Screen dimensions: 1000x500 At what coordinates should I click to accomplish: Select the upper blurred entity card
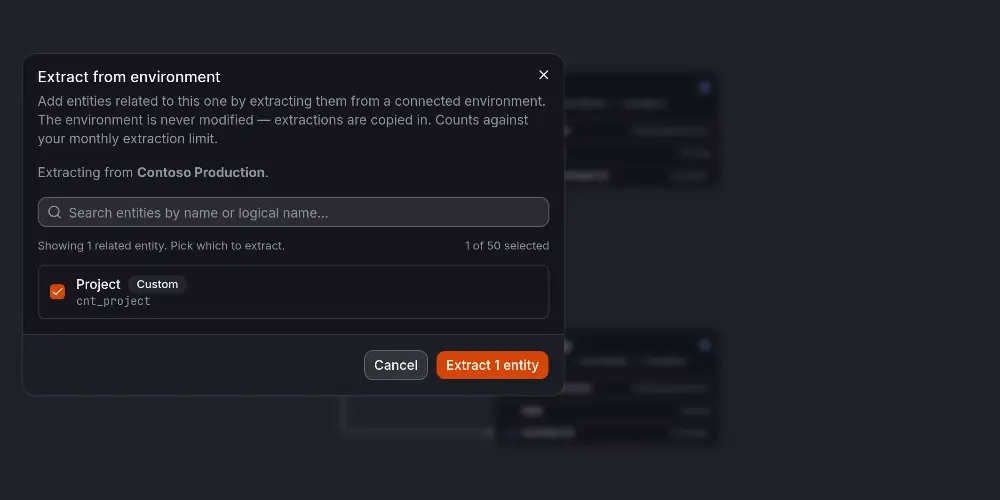click(640, 130)
